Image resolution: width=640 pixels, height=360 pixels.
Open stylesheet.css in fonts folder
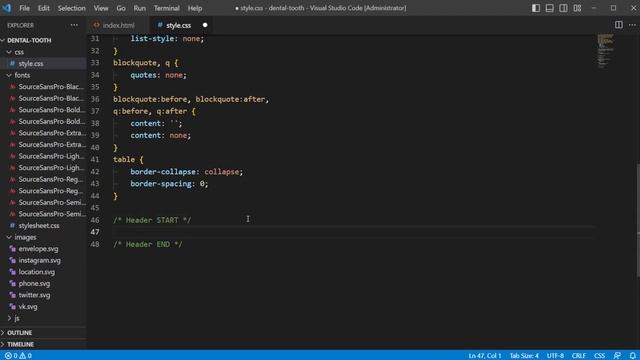pyautogui.click(x=39, y=225)
